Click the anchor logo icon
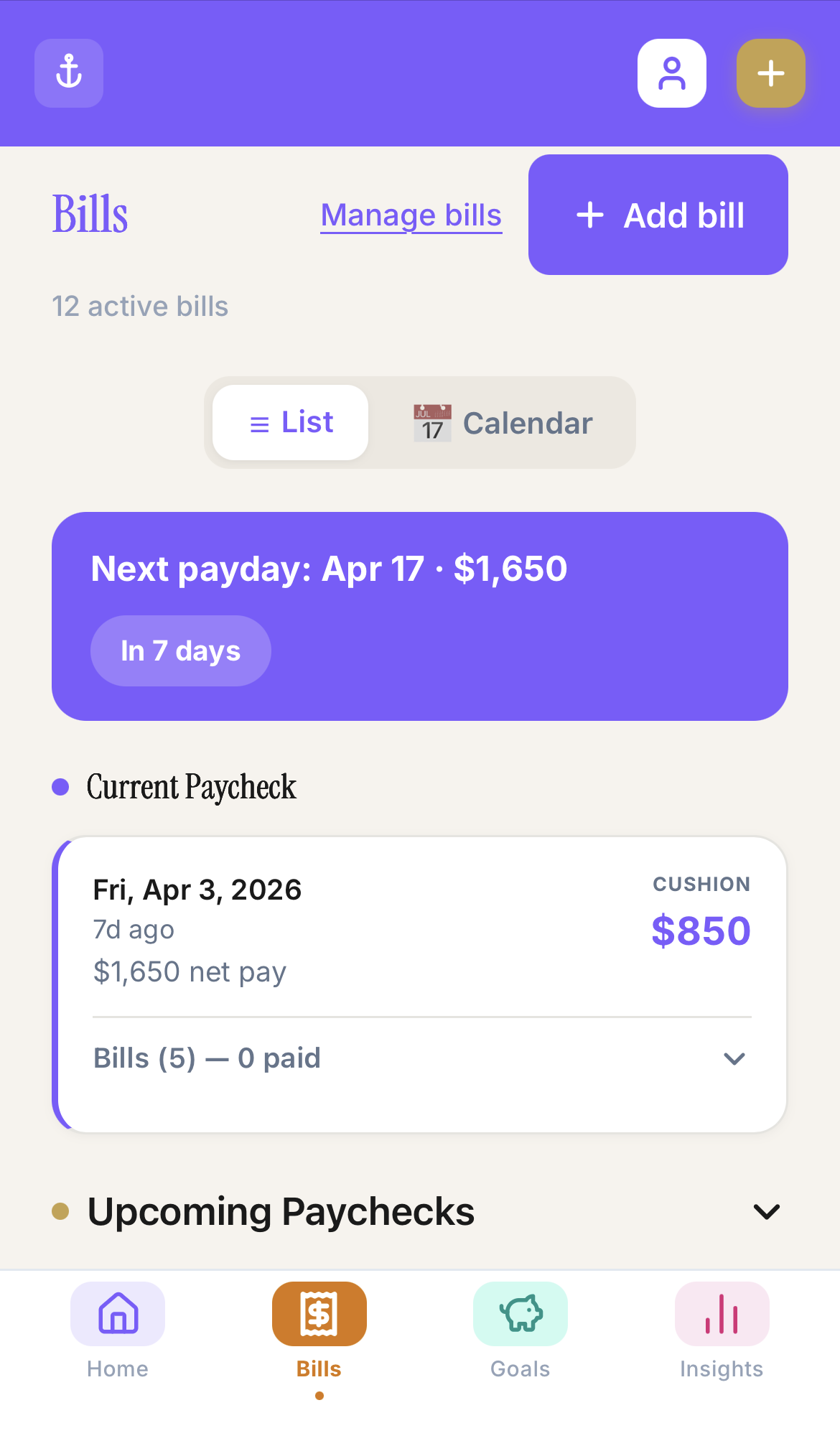 coord(69,73)
